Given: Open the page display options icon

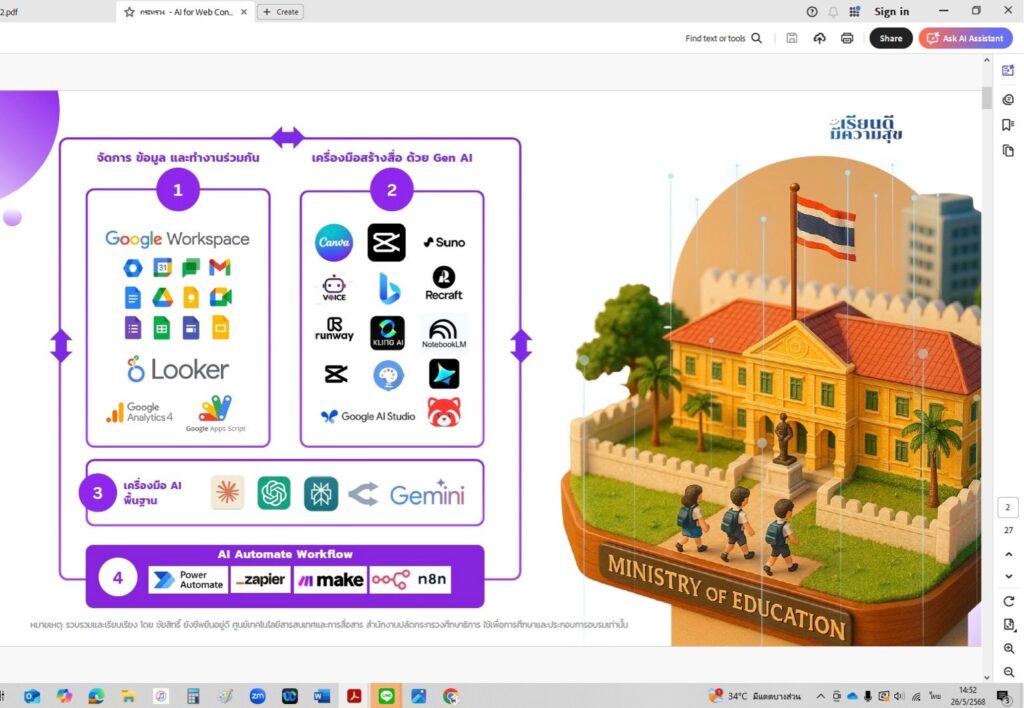Looking at the screenshot, I should point(1008,625).
